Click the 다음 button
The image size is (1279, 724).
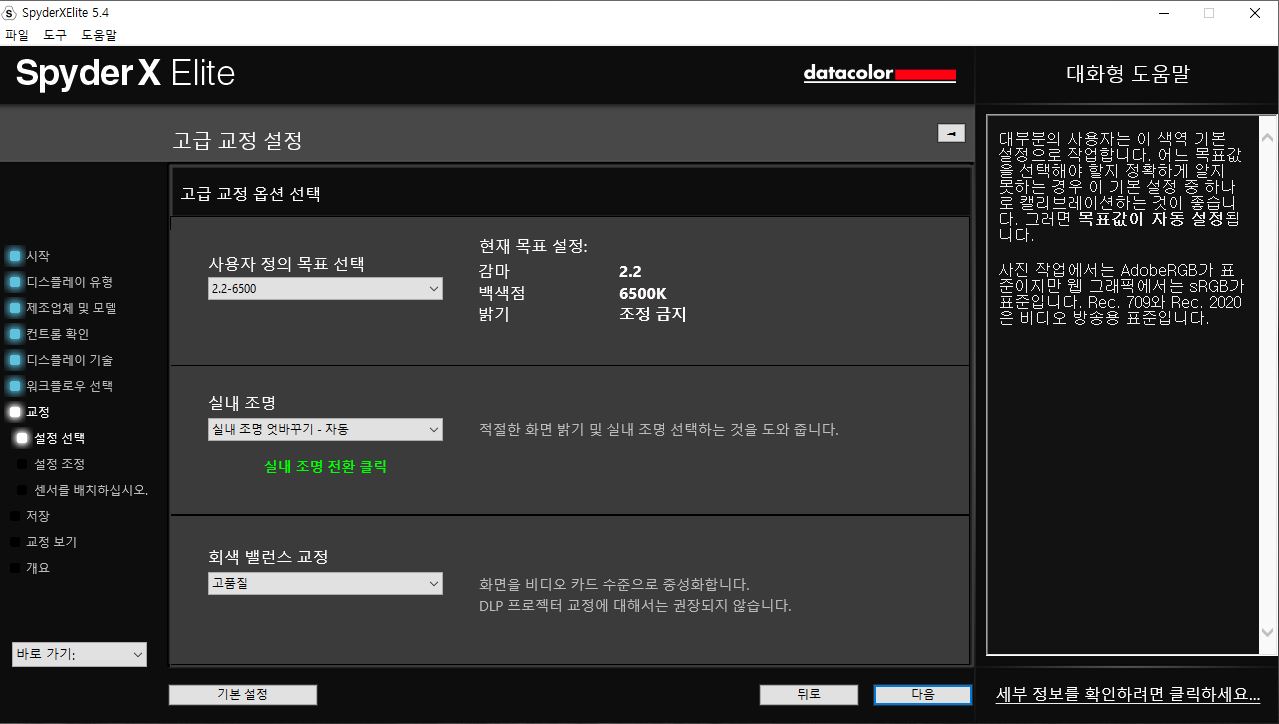[x=922, y=694]
